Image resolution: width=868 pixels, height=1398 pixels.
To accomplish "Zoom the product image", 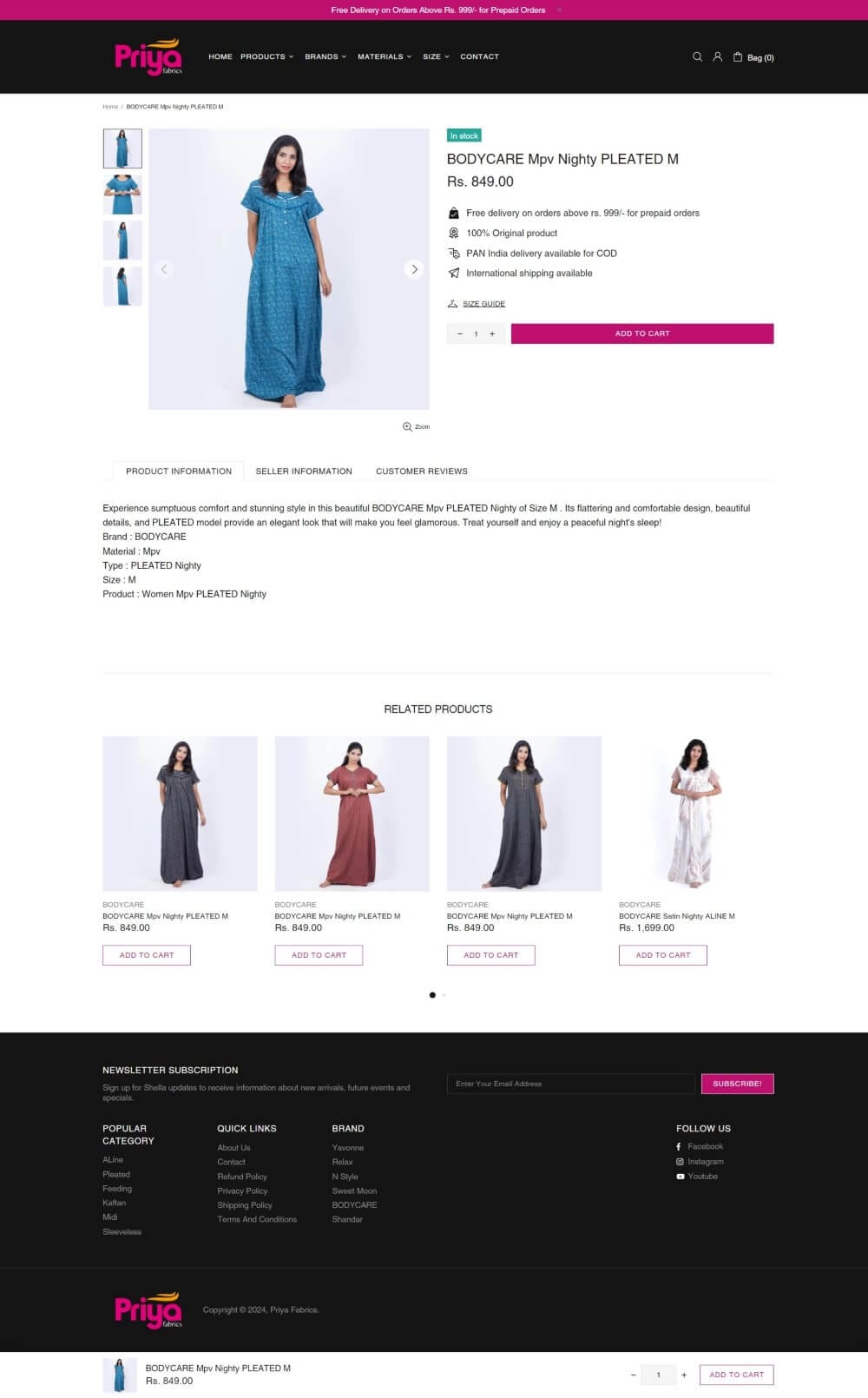I will (x=416, y=426).
